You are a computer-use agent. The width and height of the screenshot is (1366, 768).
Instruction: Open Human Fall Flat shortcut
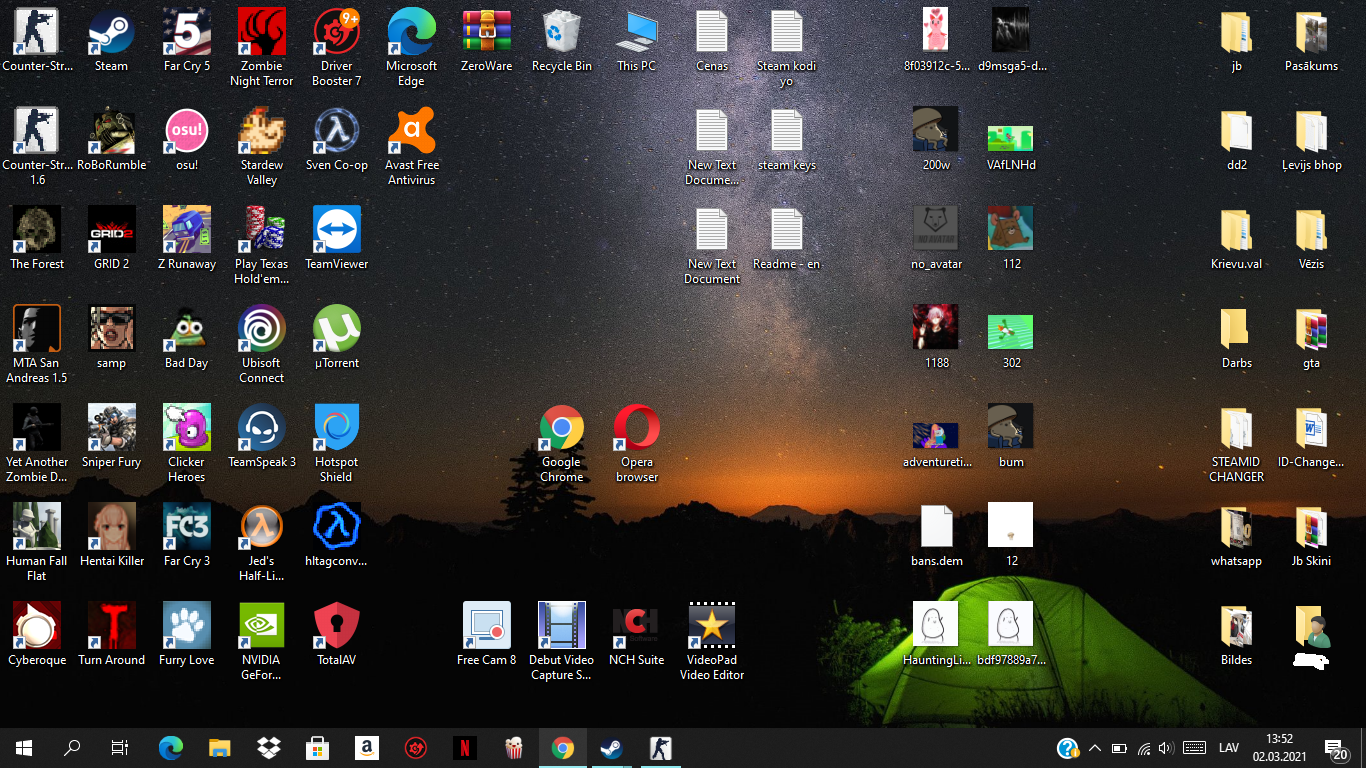pyautogui.click(x=37, y=543)
